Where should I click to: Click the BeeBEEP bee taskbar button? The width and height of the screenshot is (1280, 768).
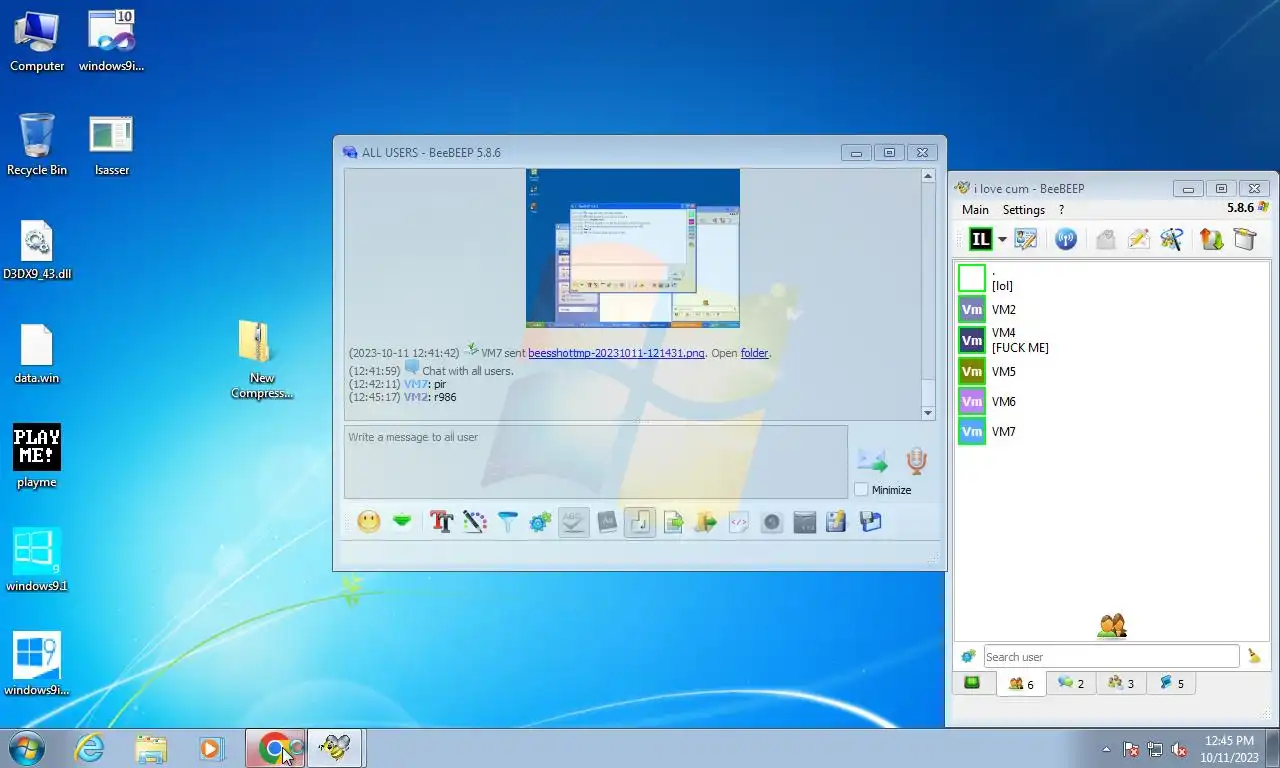pyautogui.click(x=336, y=748)
